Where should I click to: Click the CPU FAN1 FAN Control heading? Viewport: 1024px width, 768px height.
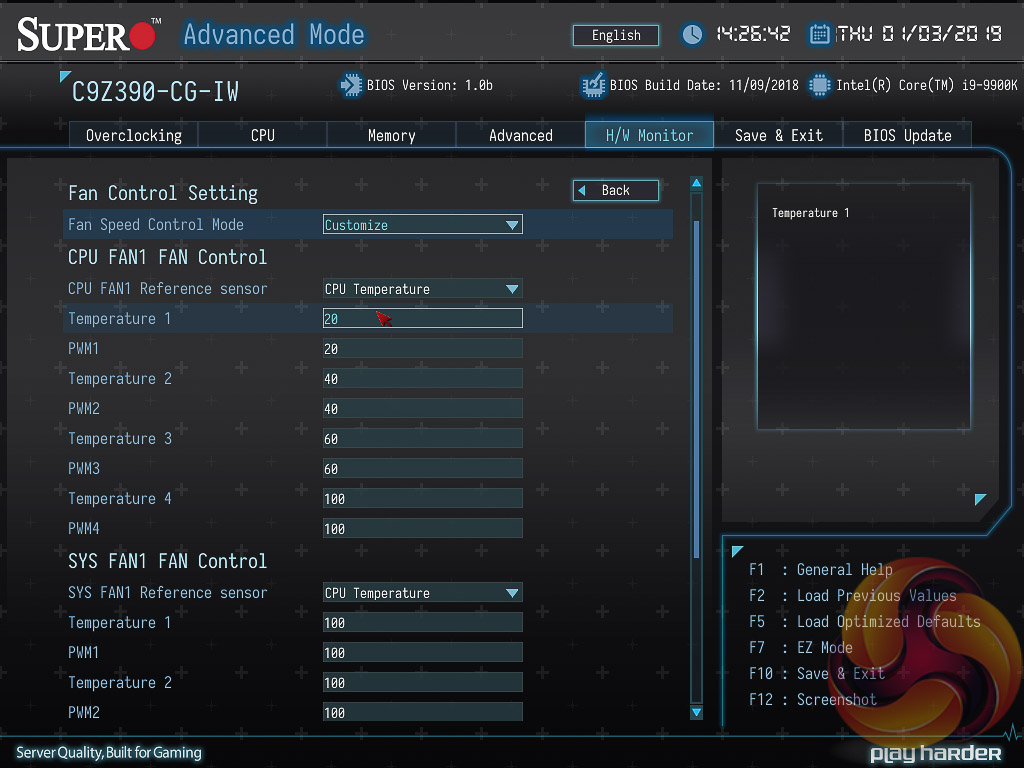(x=167, y=257)
